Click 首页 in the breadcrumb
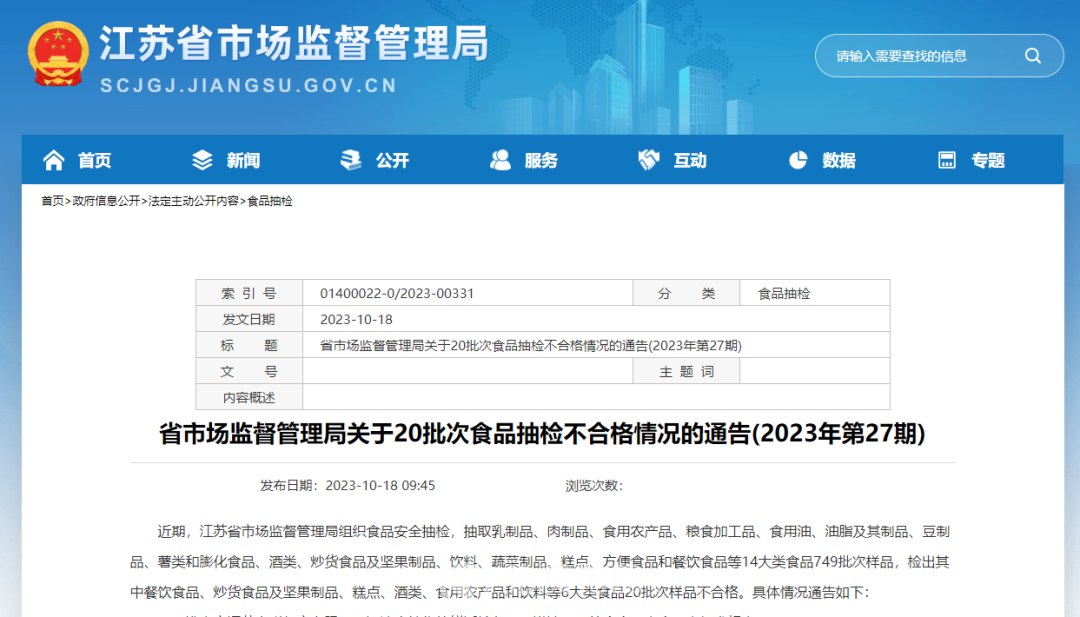The width and height of the screenshot is (1080, 617). [x=52, y=201]
